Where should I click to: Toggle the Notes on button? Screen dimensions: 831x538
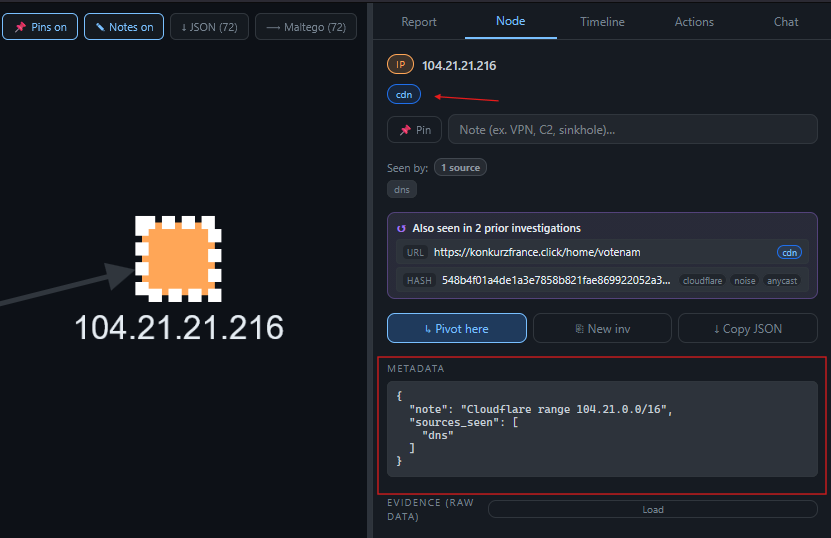124,27
